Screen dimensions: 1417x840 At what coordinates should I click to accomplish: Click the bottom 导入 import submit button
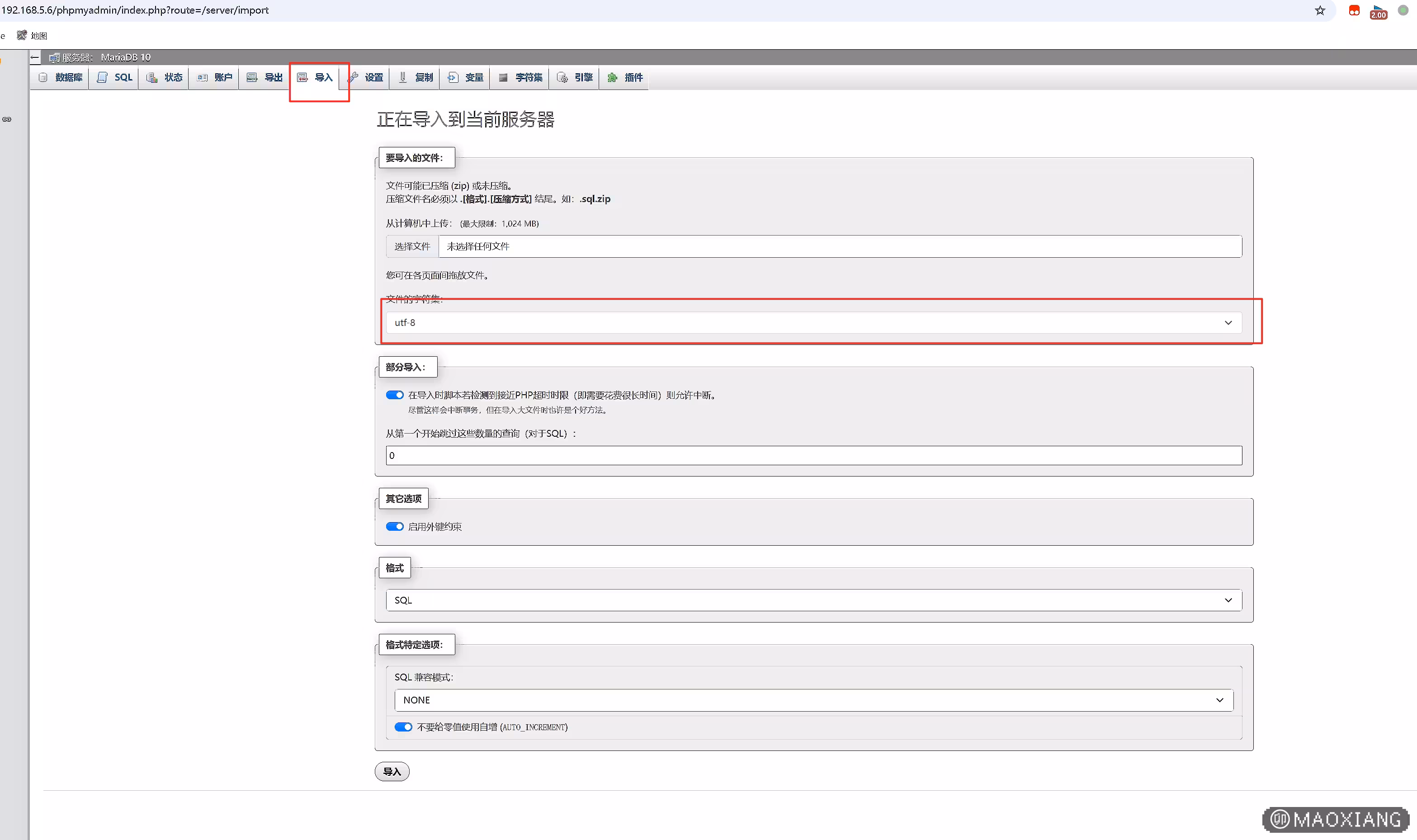[392, 772]
